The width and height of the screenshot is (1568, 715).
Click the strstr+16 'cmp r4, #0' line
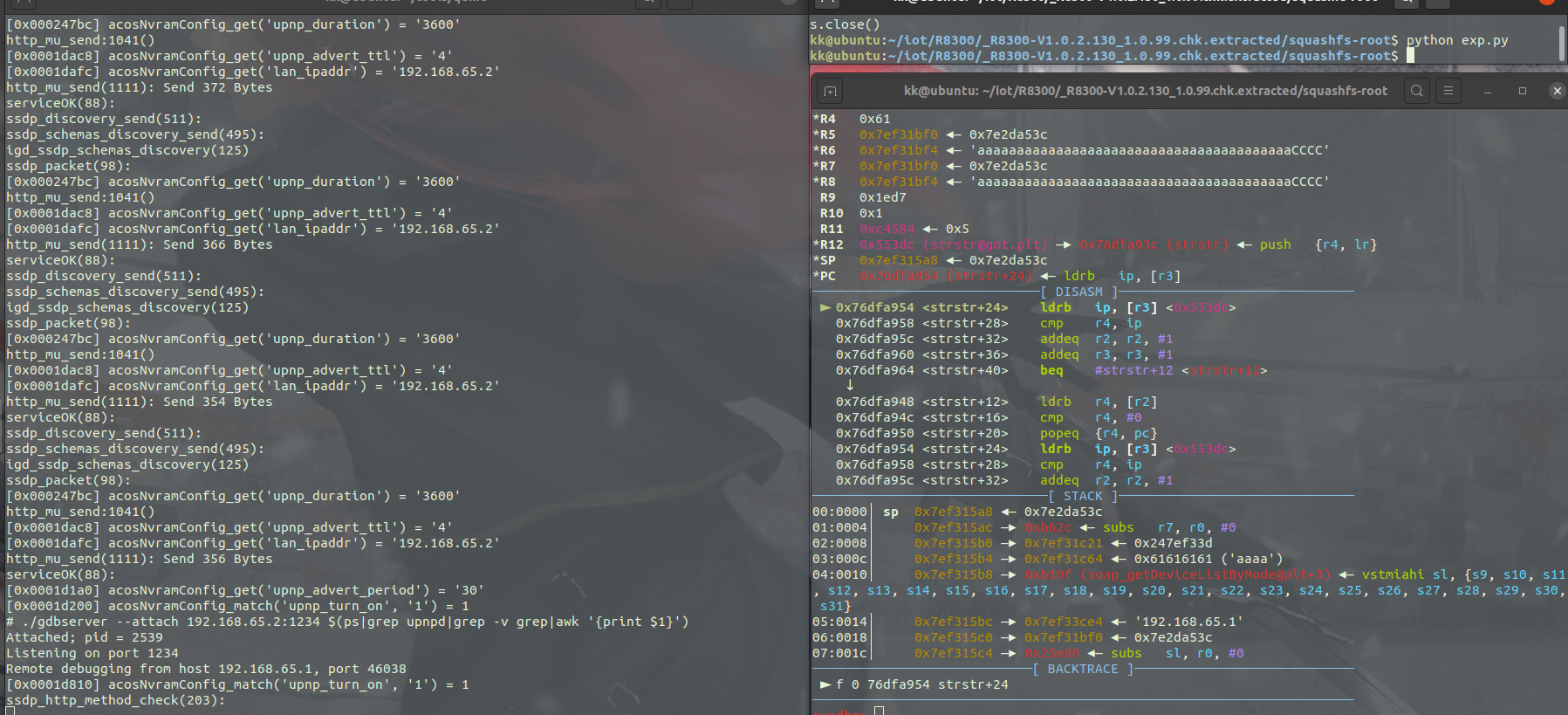point(989,417)
